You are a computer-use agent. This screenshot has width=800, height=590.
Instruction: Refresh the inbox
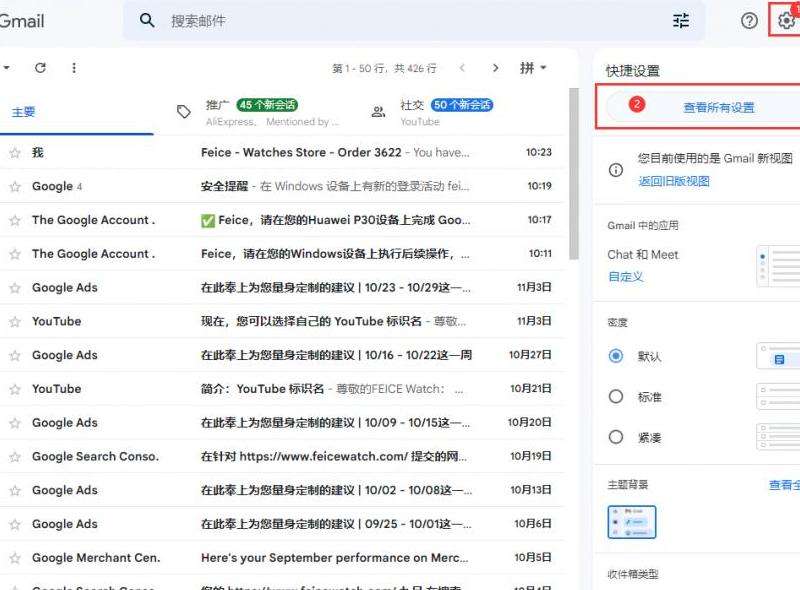point(40,68)
